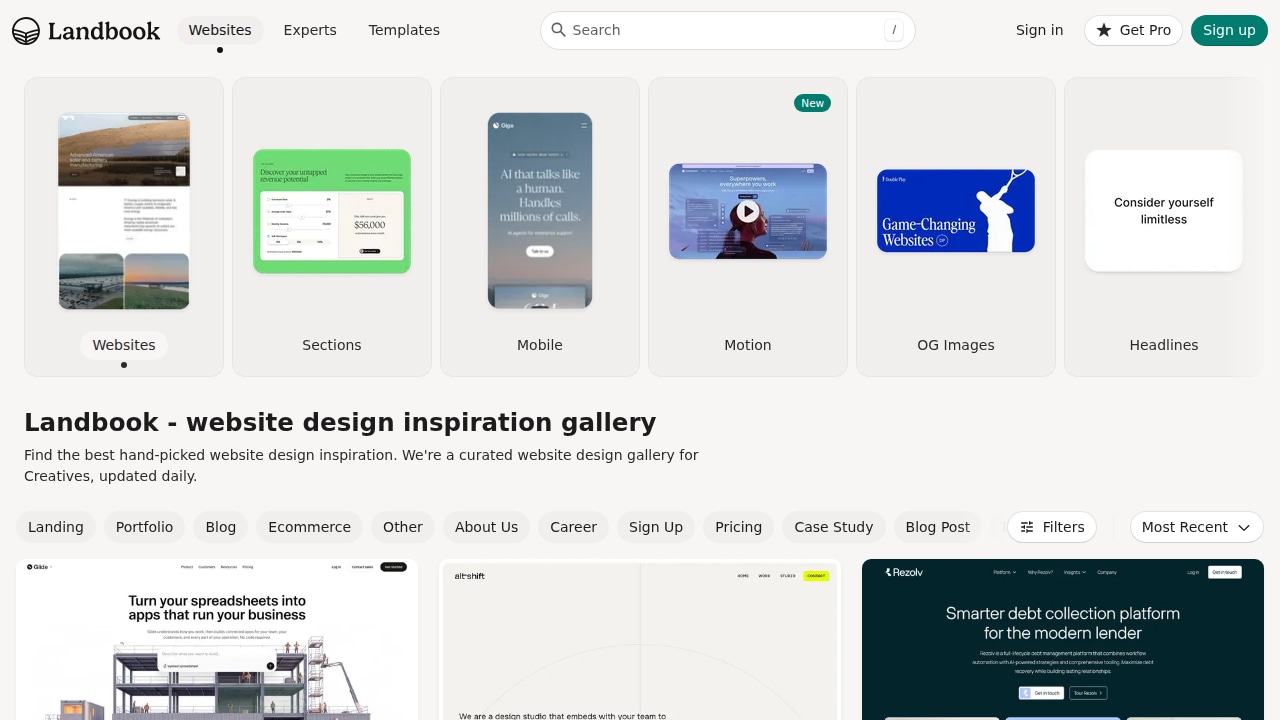
Task: Select the Headlines category card
Action: click(1164, 227)
